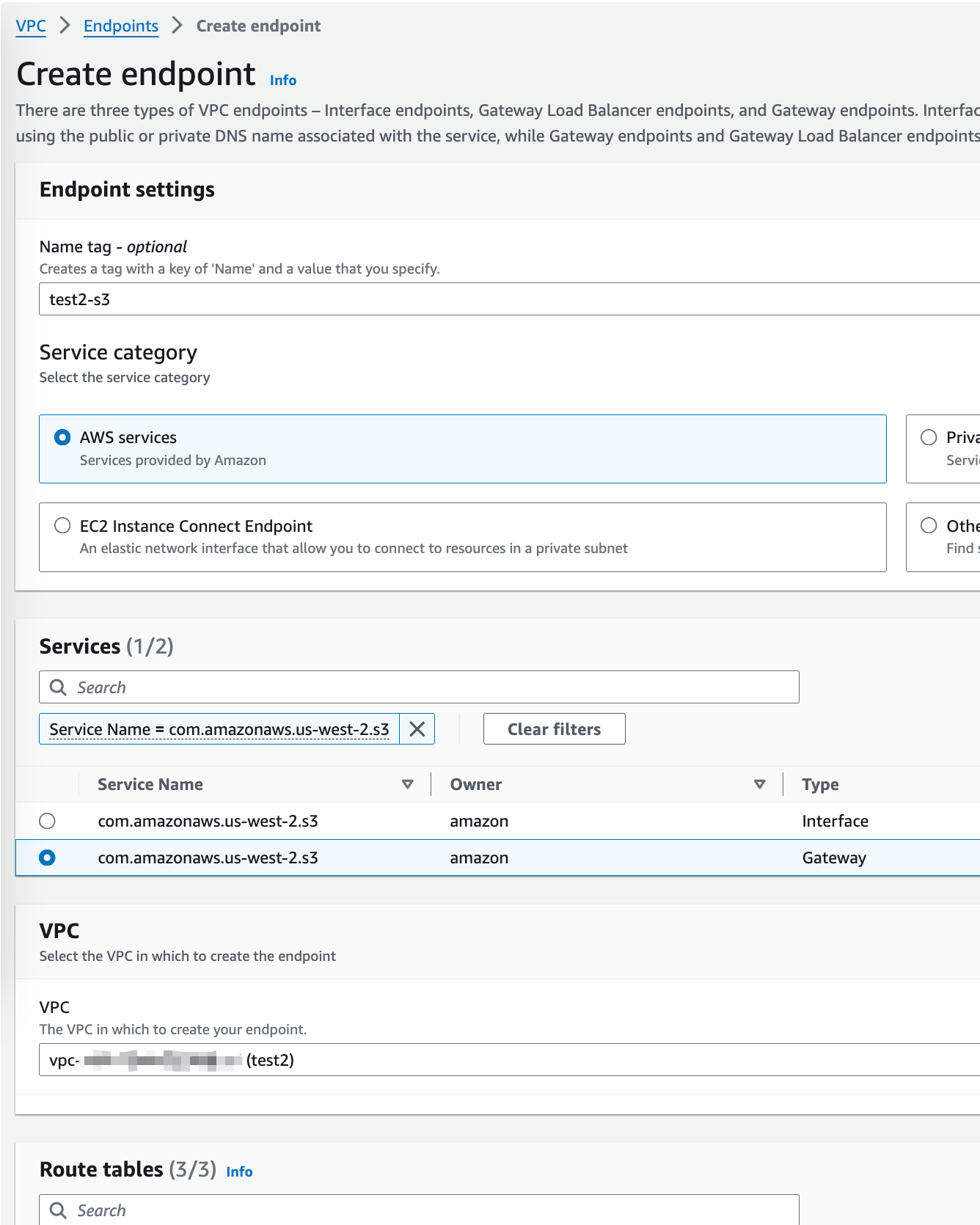Select the Interface type S3 service row
The width and height of the screenshot is (980, 1225).
click(x=48, y=821)
